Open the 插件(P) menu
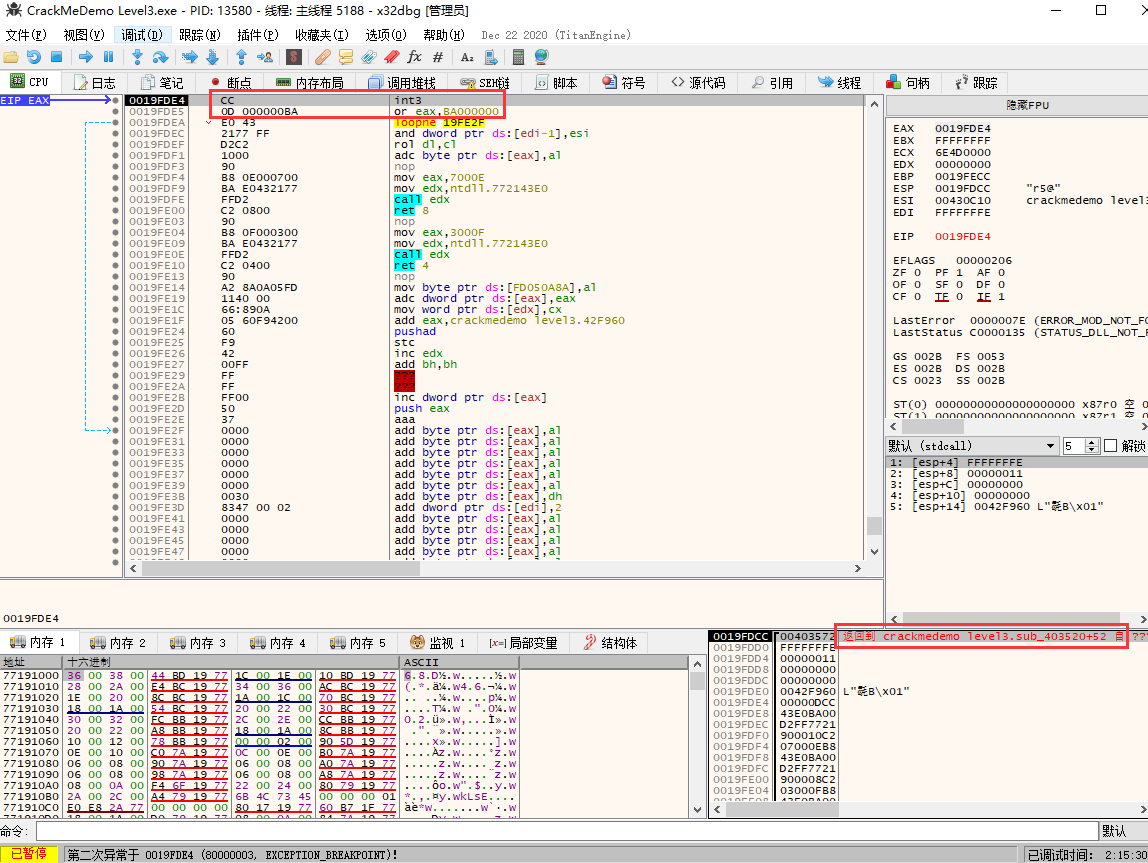The height and width of the screenshot is (863, 1148). tap(257, 35)
